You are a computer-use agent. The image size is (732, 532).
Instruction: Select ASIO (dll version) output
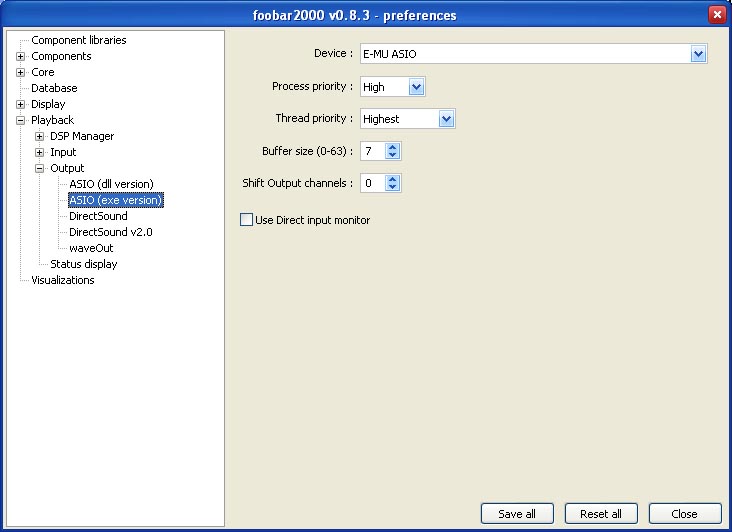(111, 184)
